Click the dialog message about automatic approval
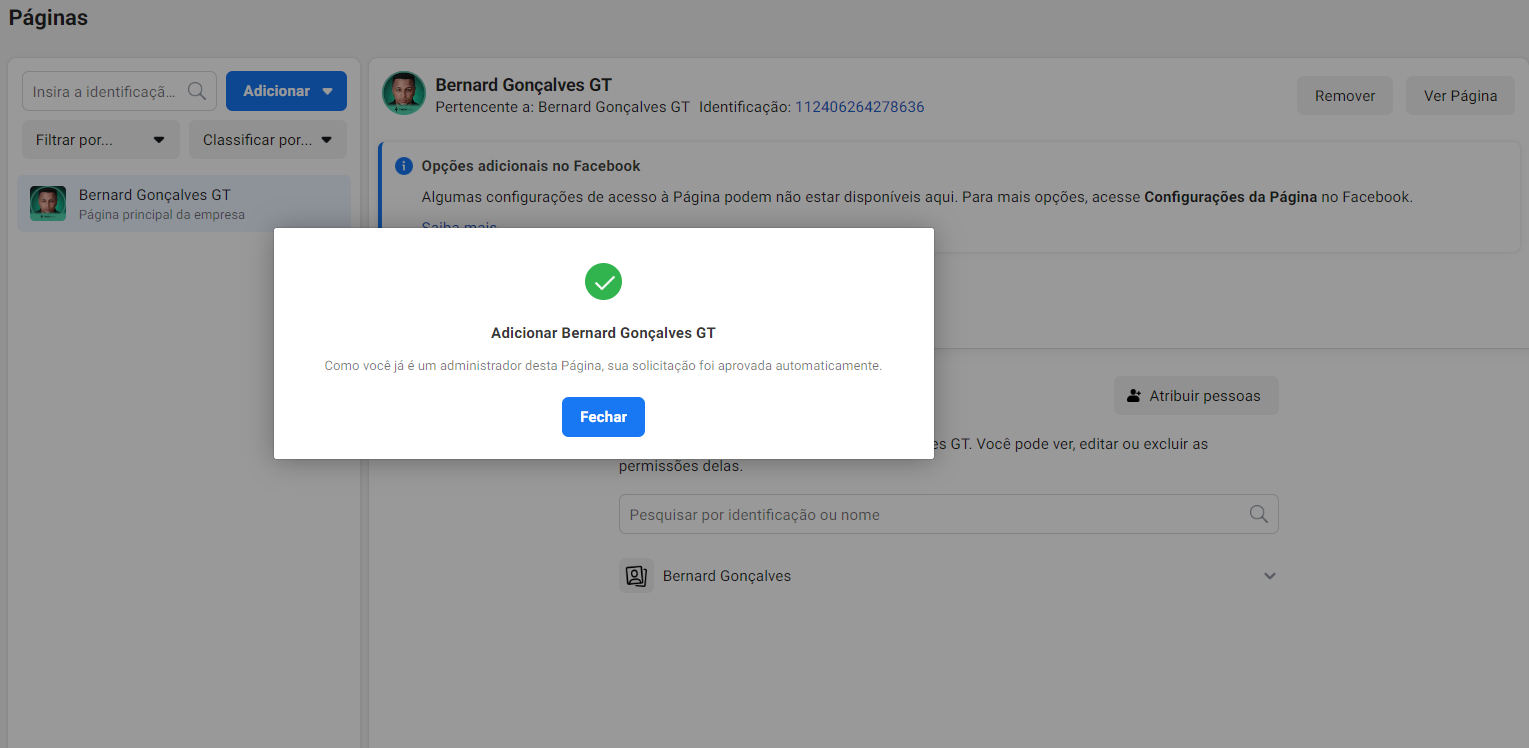 click(x=603, y=366)
